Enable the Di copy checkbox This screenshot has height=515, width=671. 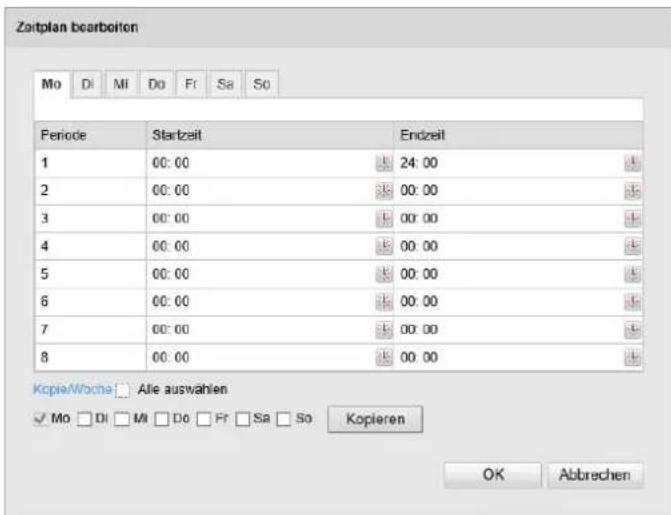[84, 419]
